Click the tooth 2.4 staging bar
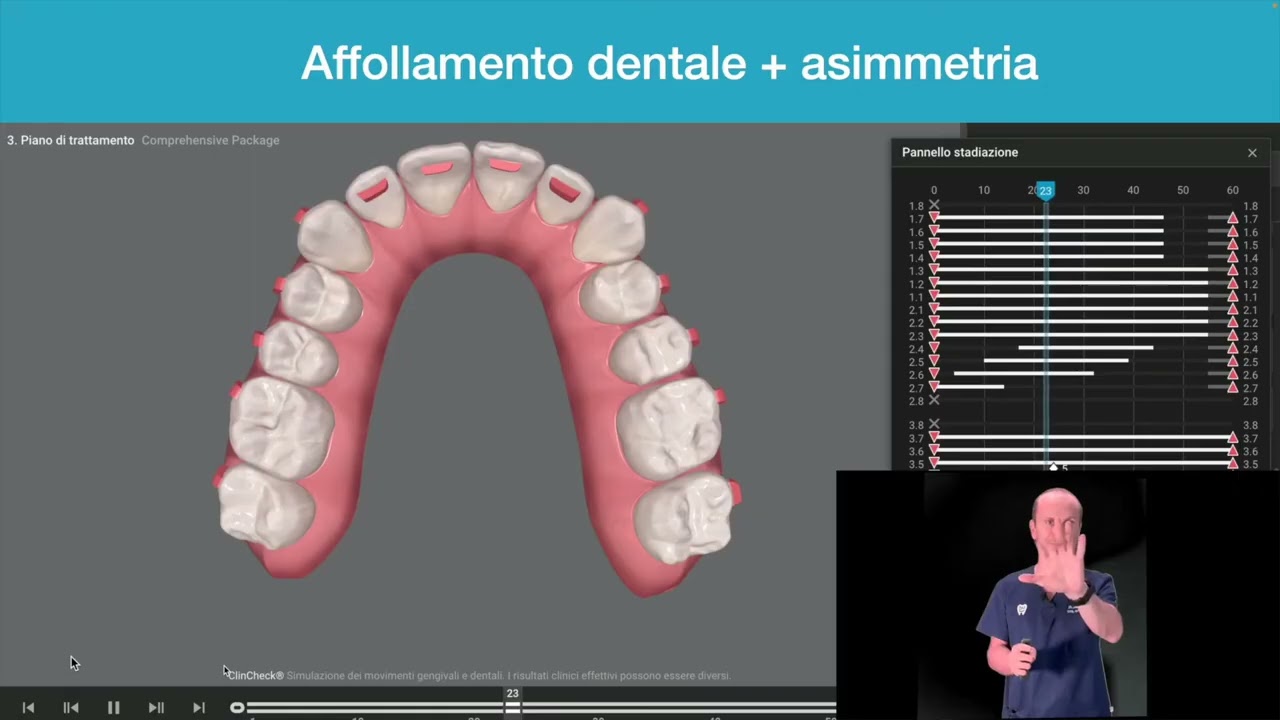 (1086, 347)
